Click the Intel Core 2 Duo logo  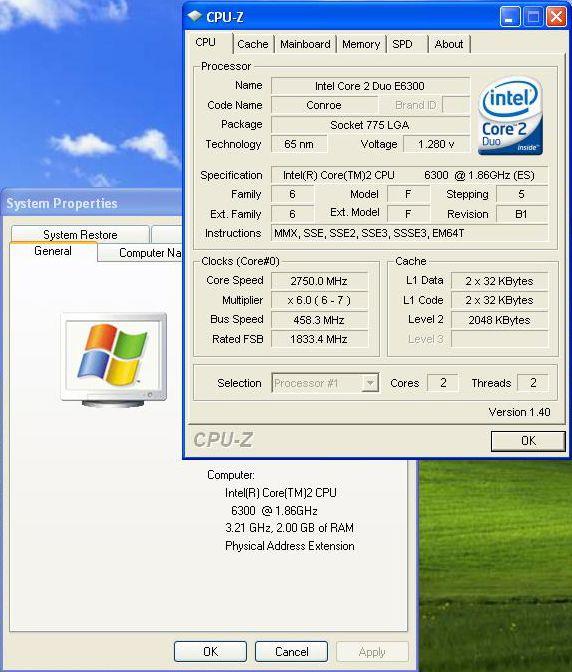[510, 116]
